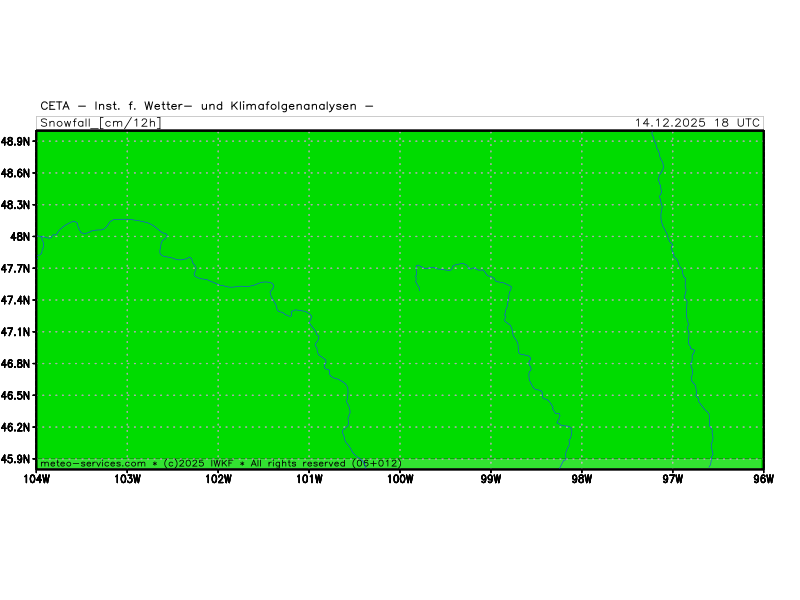Click the Snowfall [cm/12h] label
800x600 pixels.
100,123
